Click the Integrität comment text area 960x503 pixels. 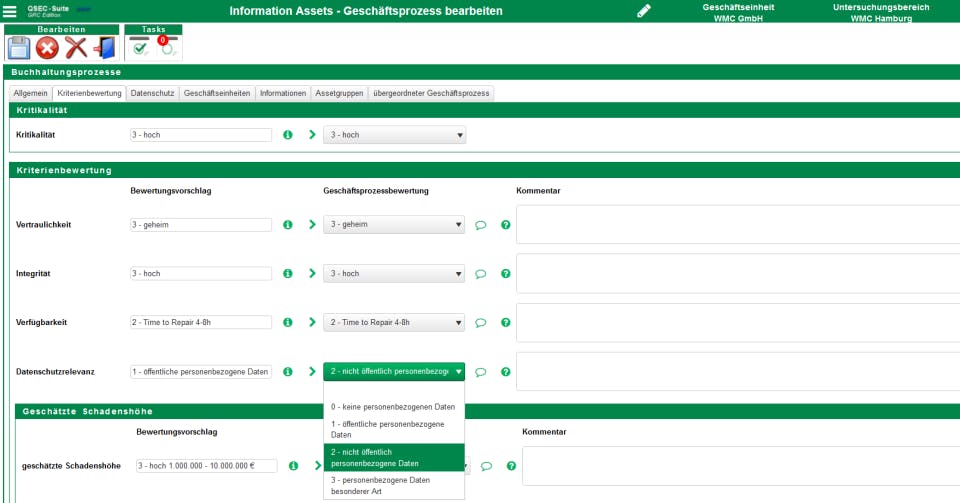(738, 274)
